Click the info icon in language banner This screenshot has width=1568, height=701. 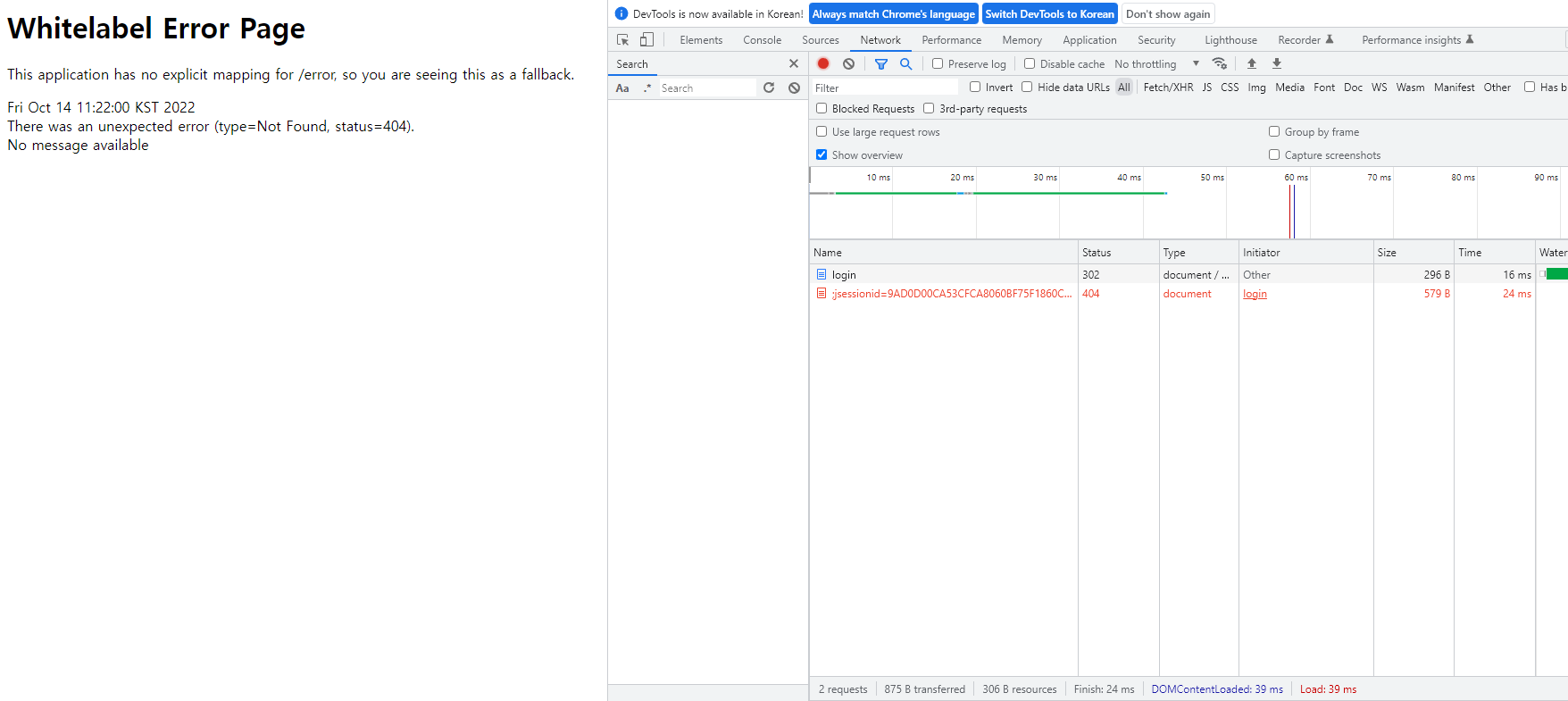click(621, 13)
